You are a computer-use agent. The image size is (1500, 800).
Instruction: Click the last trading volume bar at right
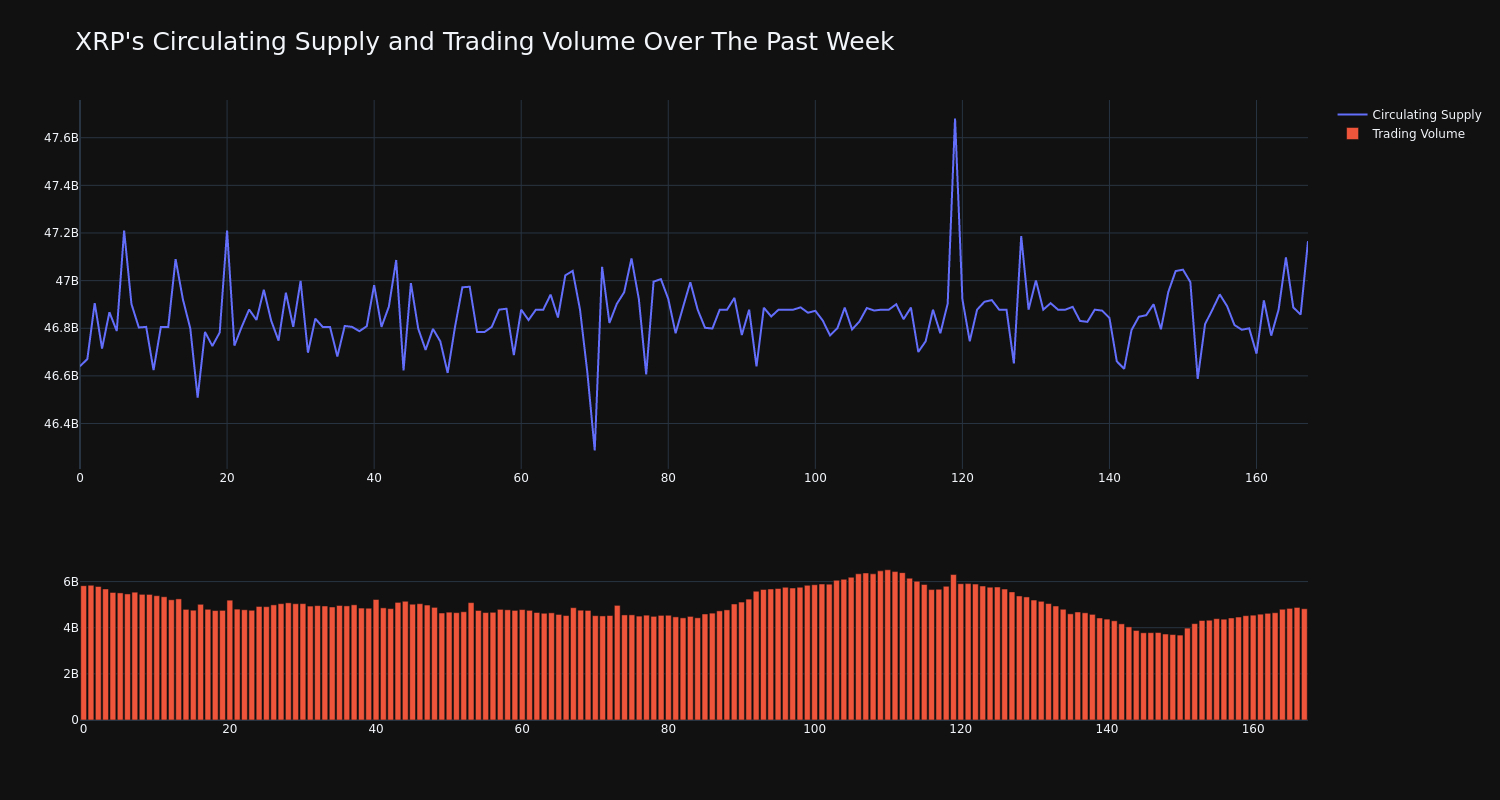pos(1304,664)
